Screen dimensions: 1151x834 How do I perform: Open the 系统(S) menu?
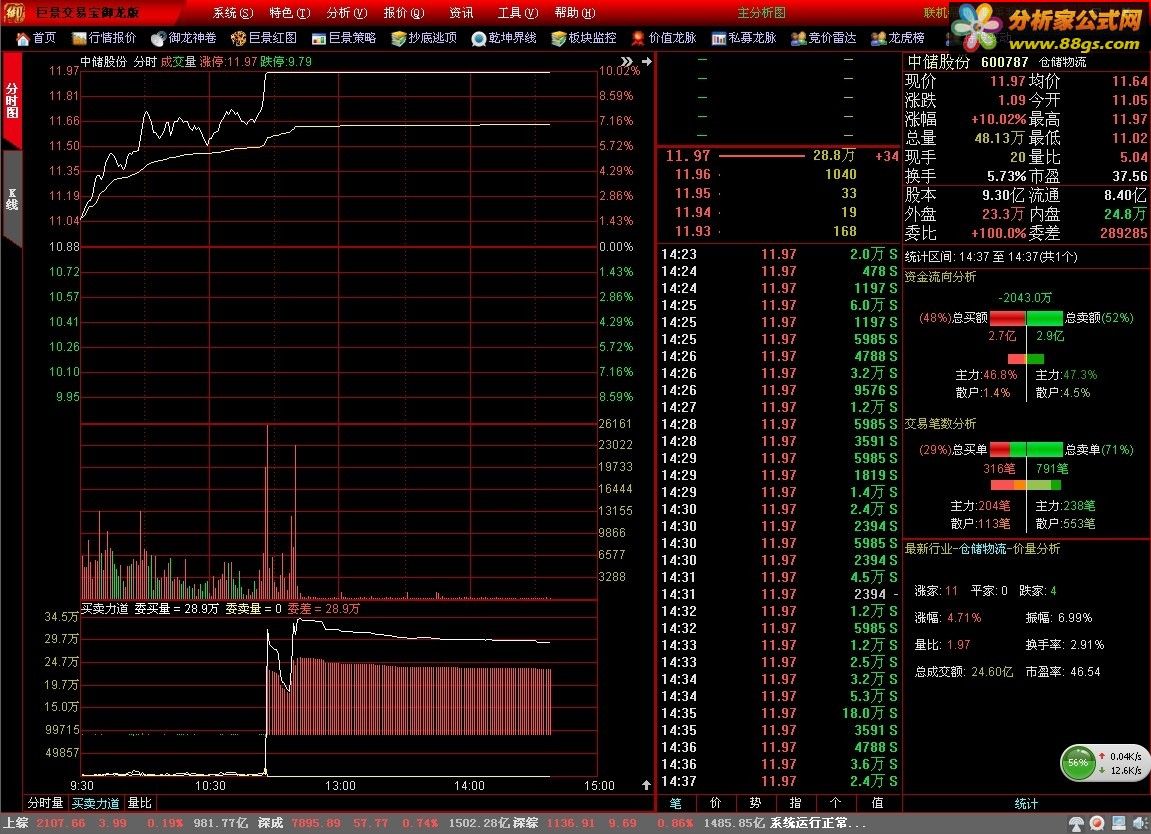(233, 12)
